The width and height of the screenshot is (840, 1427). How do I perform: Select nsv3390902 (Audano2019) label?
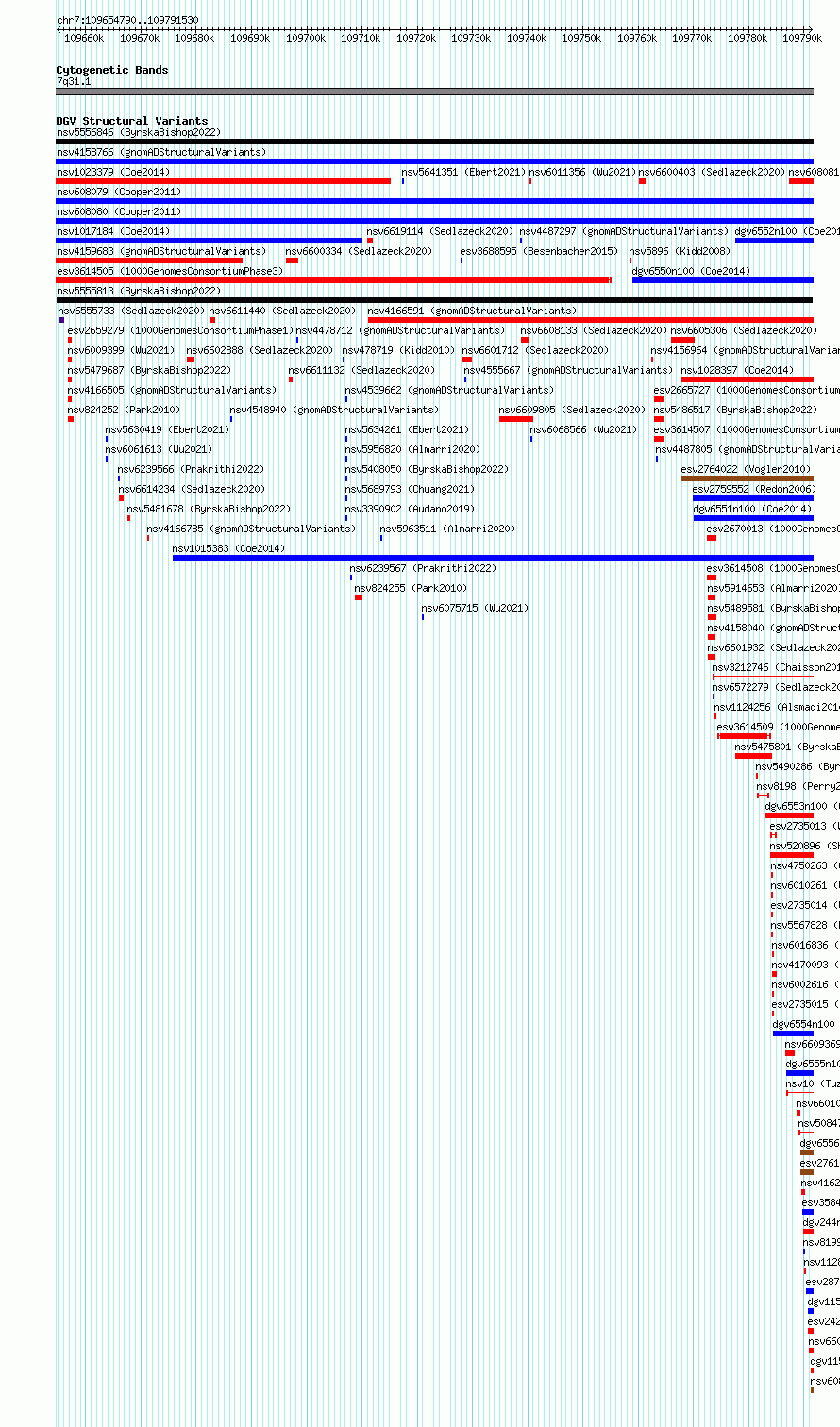410,509
